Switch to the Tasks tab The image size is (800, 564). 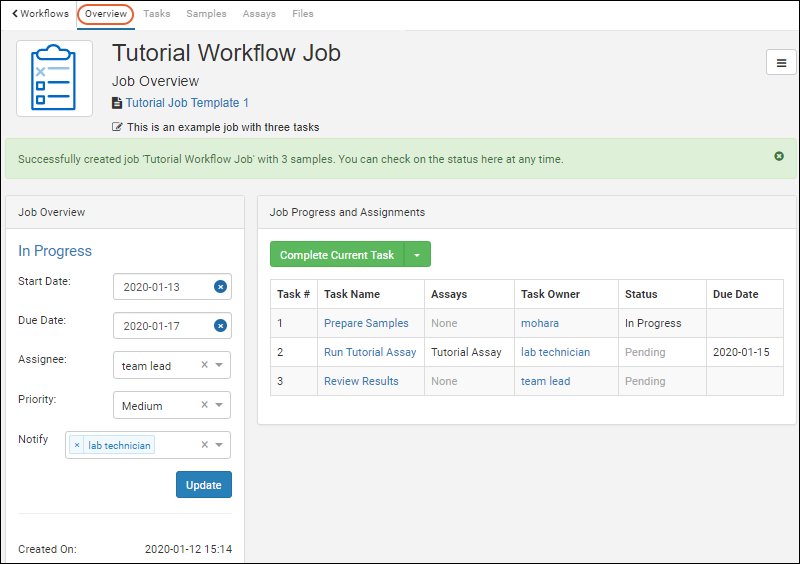156,14
